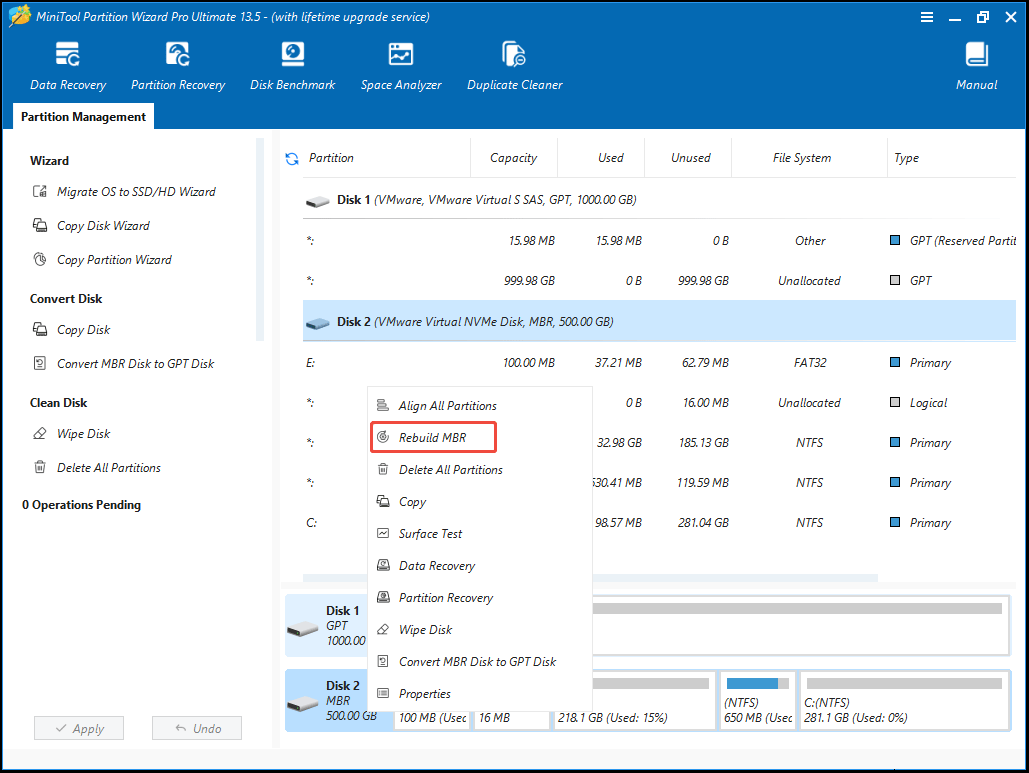Image resolution: width=1029 pixels, height=773 pixels.
Task: Open the Manual
Action: pos(975,65)
